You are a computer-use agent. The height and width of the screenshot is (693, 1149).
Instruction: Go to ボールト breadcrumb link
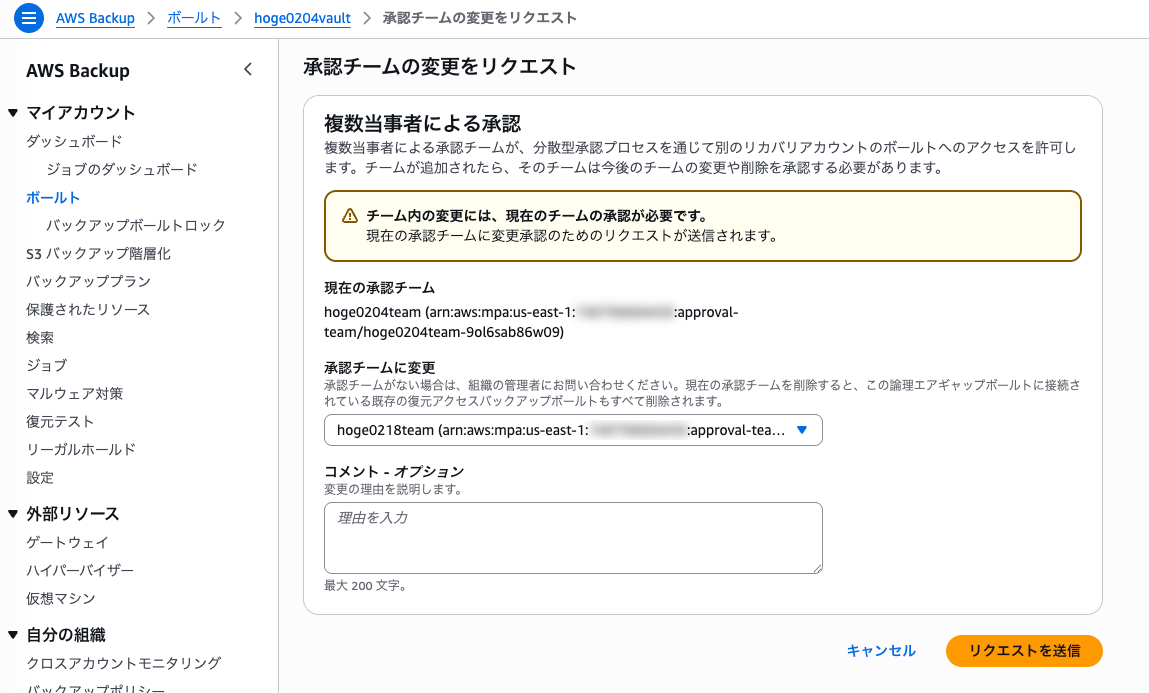pos(194,18)
